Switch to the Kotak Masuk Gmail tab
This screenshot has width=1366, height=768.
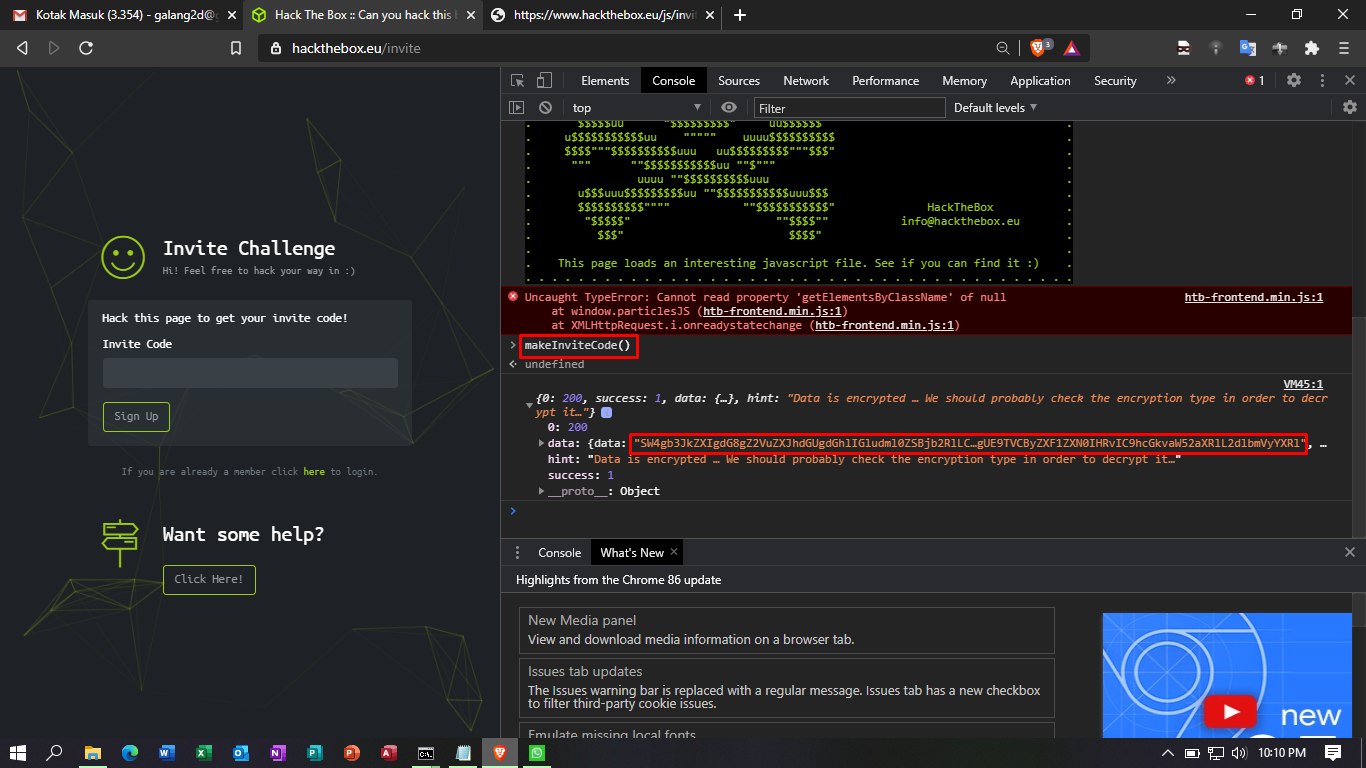(121, 15)
